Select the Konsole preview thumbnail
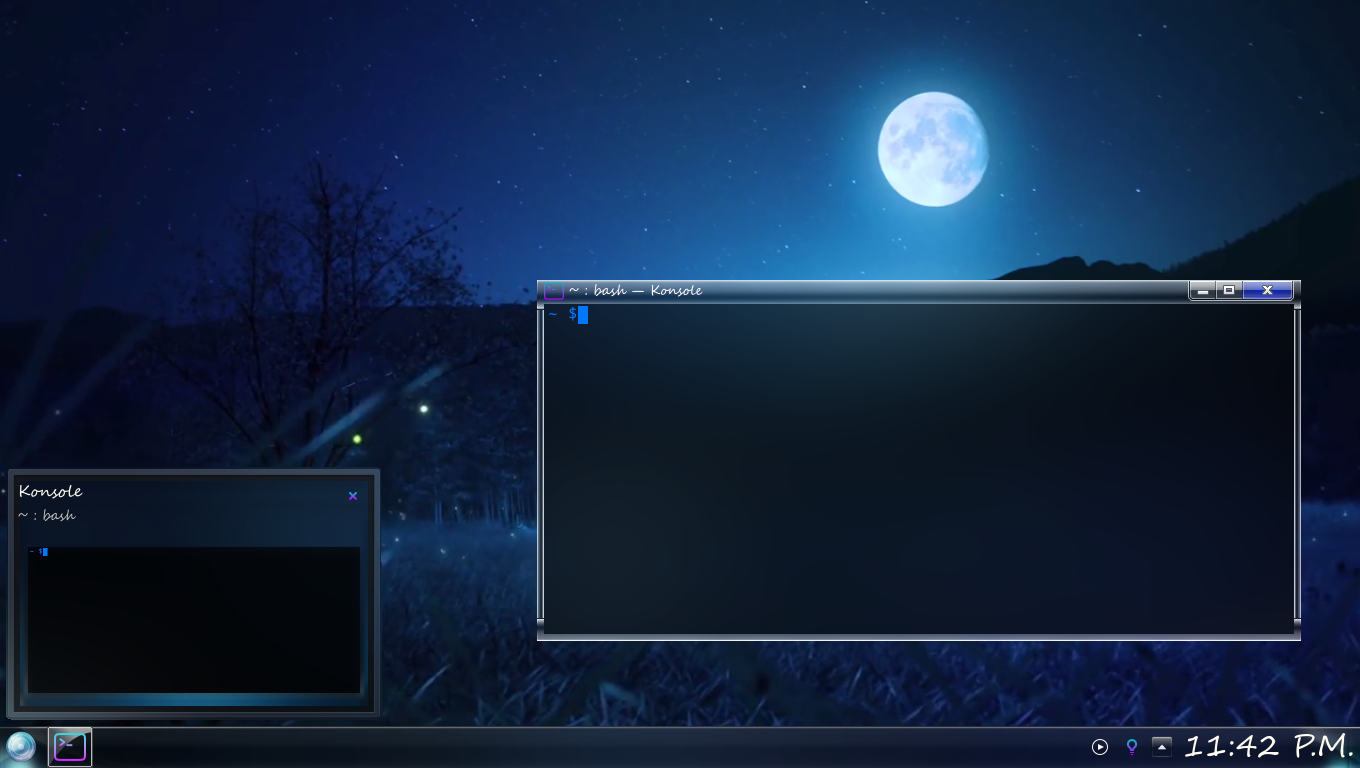This screenshot has width=1360, height=768. [194, 620]
